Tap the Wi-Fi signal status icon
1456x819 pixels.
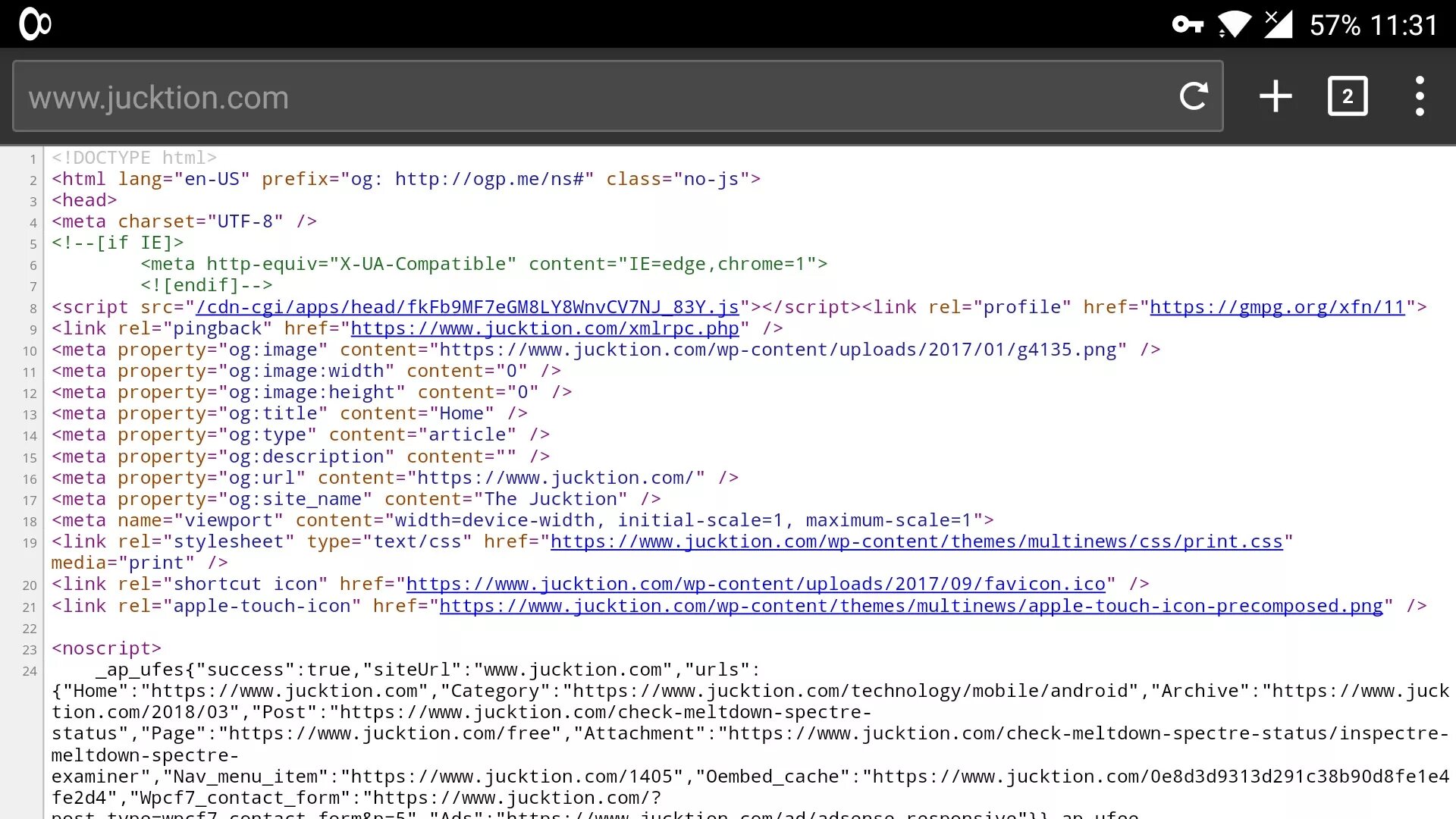[1235, 24]
